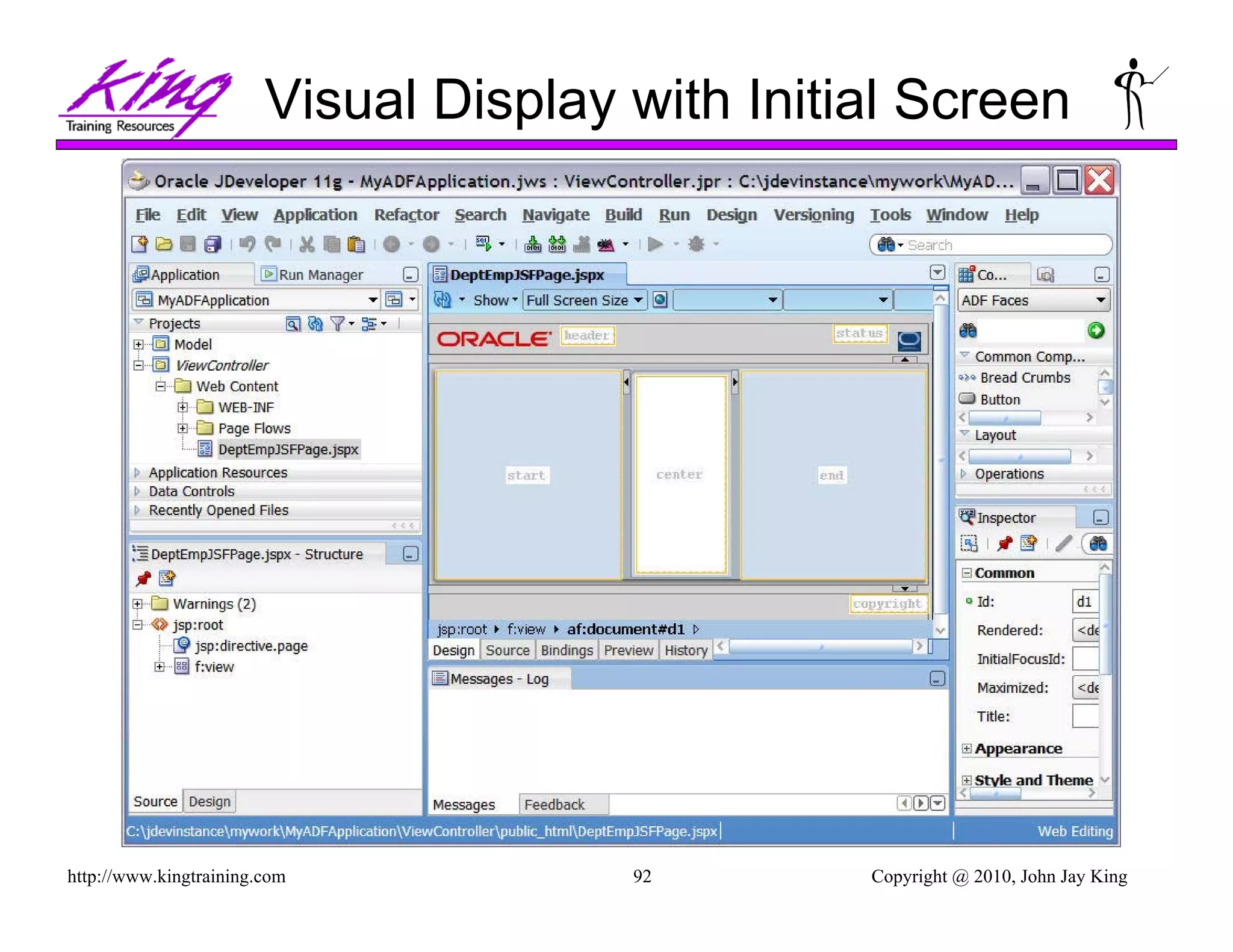Viewport: 1233px width, 952px height.
Task: Click the Refresh icon in Projects header
Action: pos(315,324)
